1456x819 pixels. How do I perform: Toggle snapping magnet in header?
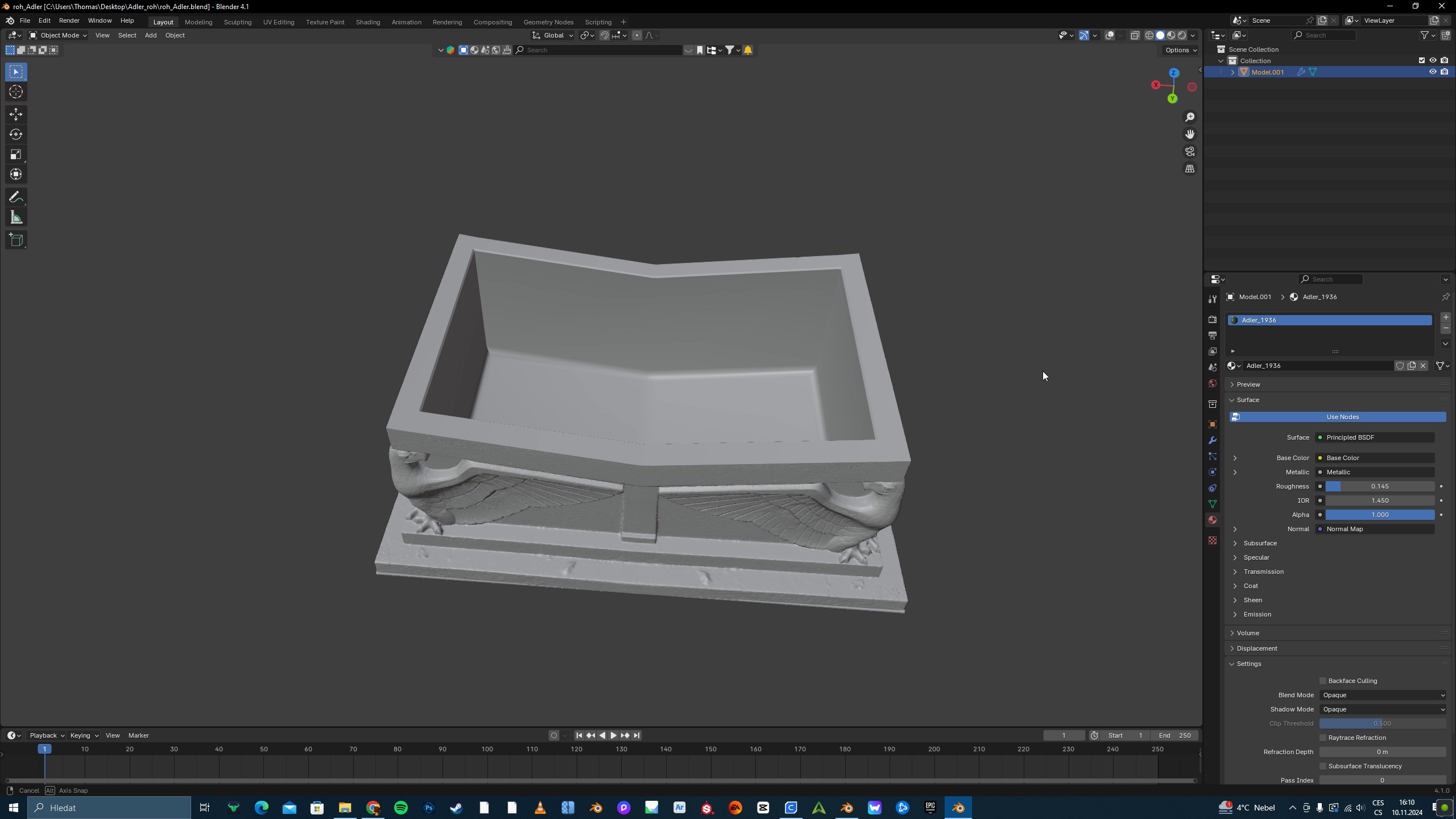[605, 35]
